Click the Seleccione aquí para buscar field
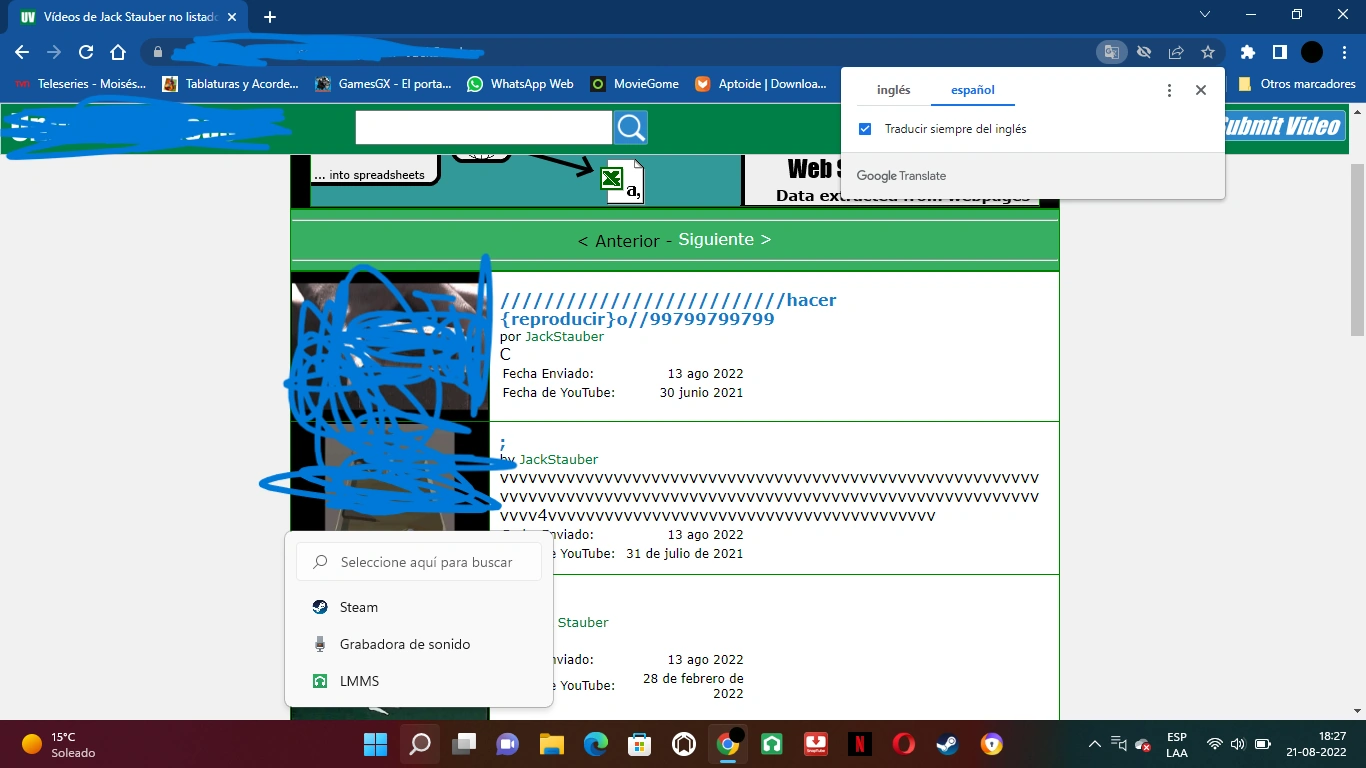Viewport: 1366px width, 768px height. point(419,562)
